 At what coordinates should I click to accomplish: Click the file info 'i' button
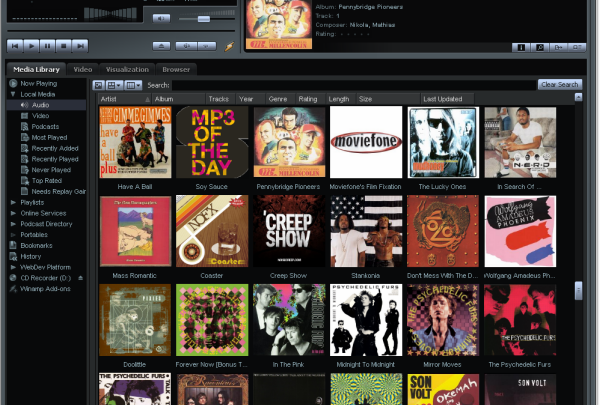tap(521, 47)
